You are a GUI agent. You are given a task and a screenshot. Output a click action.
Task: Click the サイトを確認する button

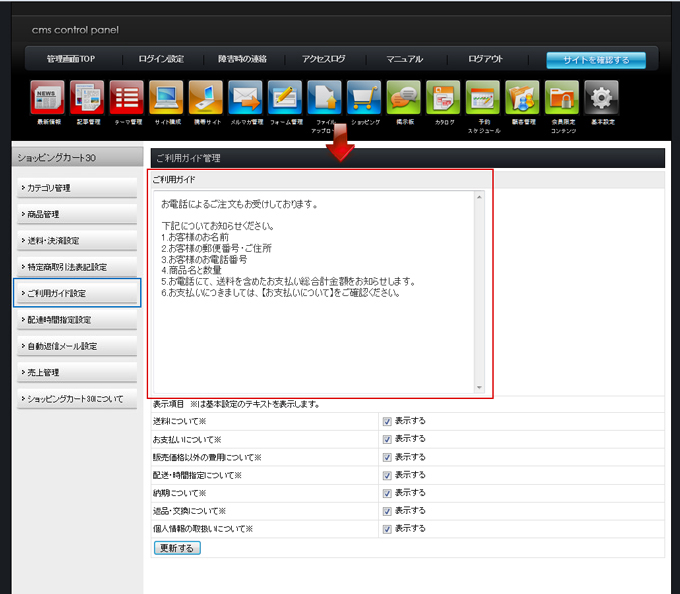[595, 60]
